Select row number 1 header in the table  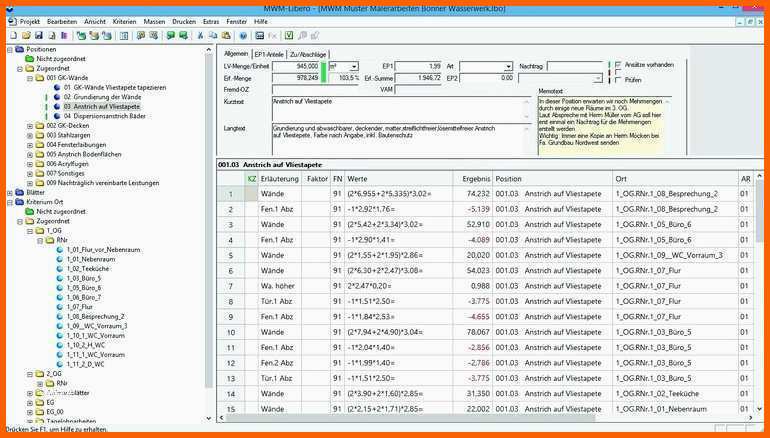(231, 194)
